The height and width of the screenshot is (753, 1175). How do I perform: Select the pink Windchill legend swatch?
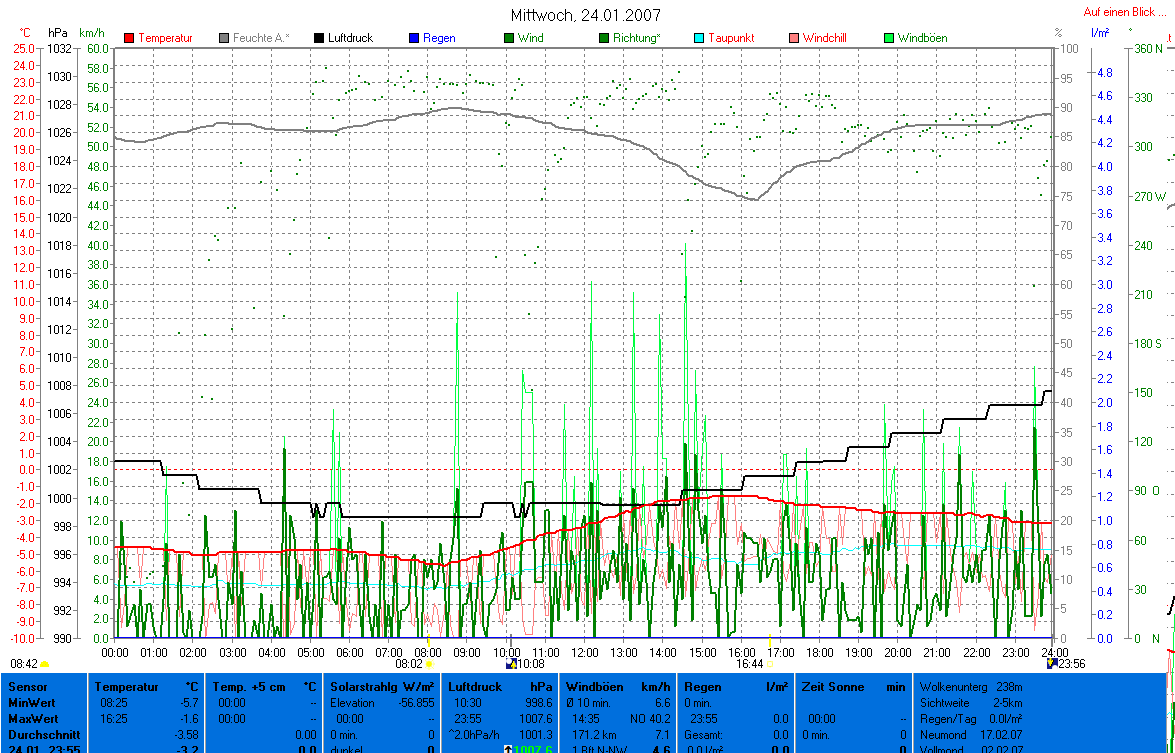coord(795,38)
